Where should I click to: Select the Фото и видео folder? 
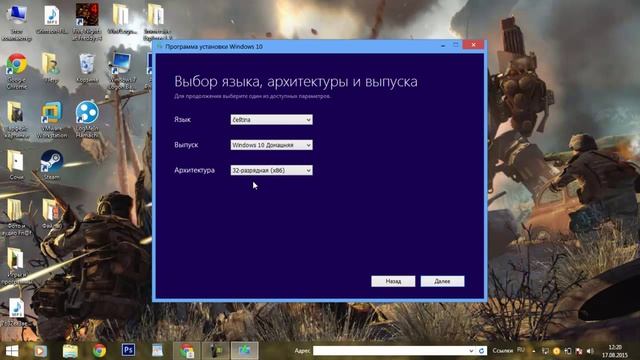(16, 217)
